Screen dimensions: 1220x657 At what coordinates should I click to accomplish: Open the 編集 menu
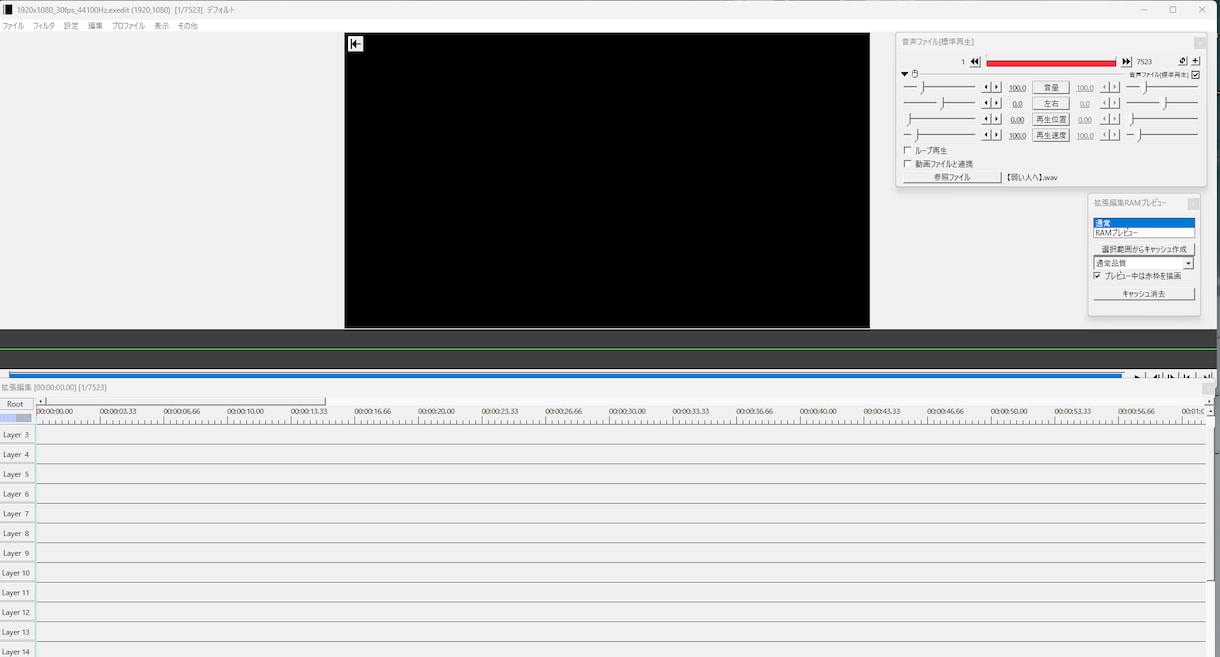(95, 26)
